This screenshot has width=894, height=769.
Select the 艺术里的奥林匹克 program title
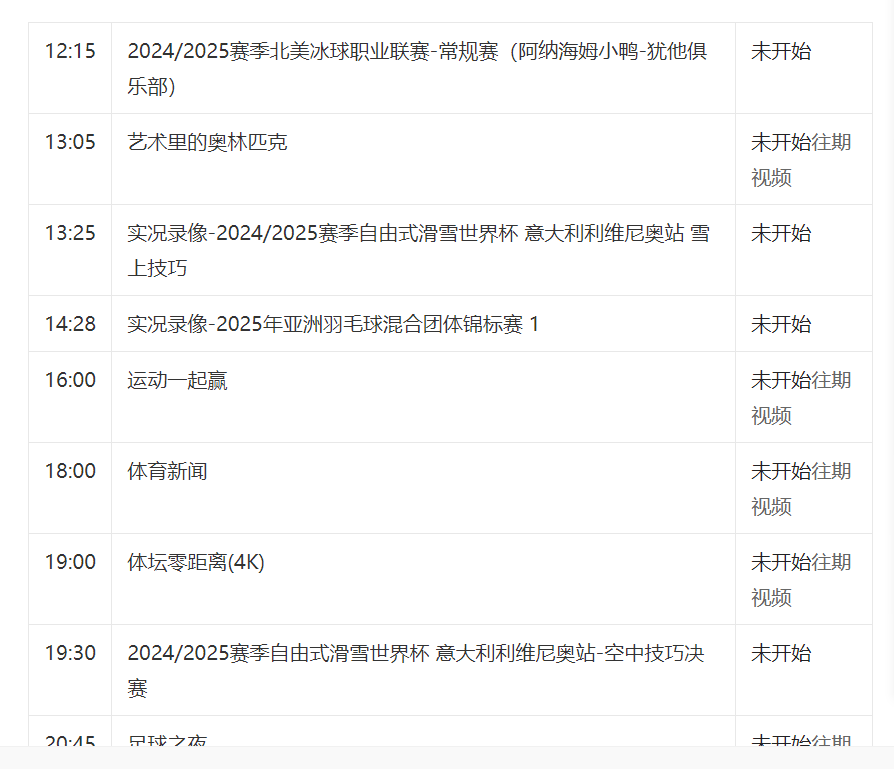207,142
